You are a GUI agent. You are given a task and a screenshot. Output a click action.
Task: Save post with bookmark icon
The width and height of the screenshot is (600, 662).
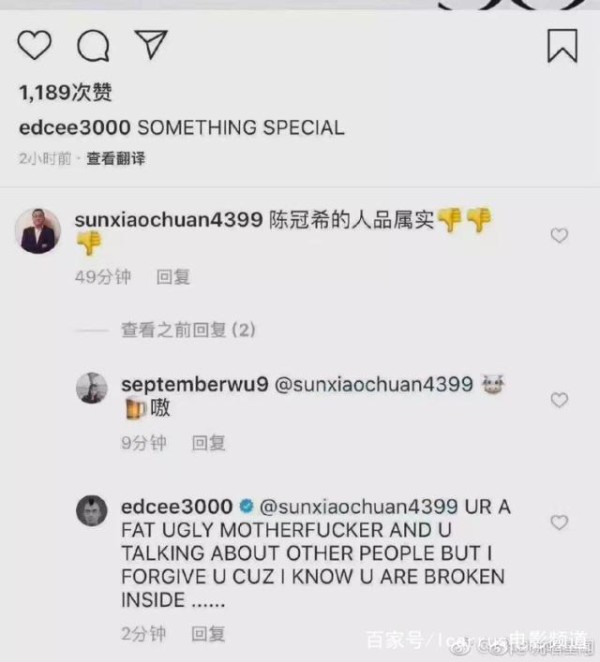(562, 46)
